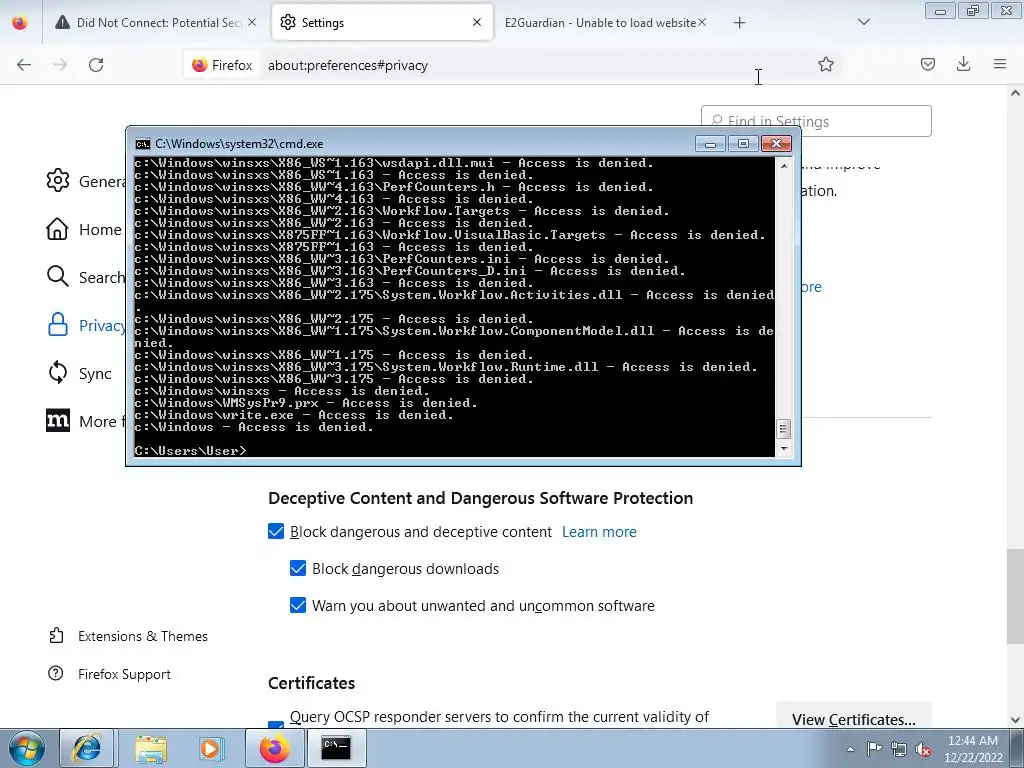Click cmd scrollbar up arrow
Viewport: 1024px width, 768px height.
tap(784, 165)
